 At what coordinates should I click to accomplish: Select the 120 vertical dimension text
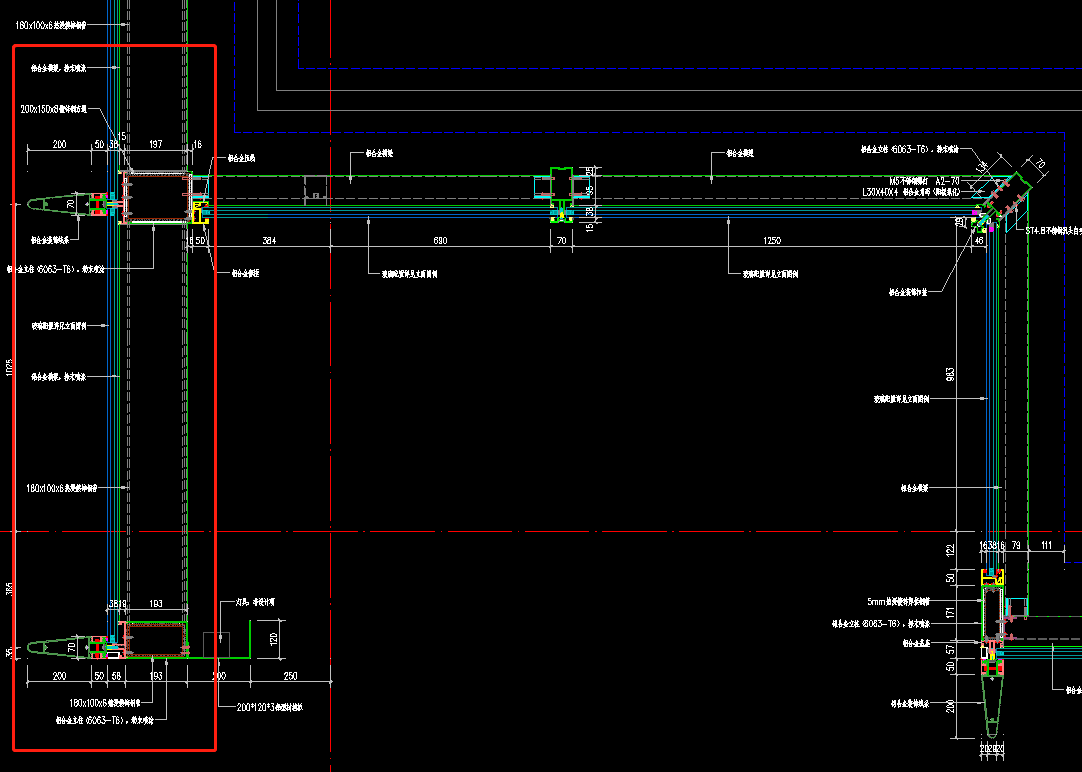pos(273,635)
